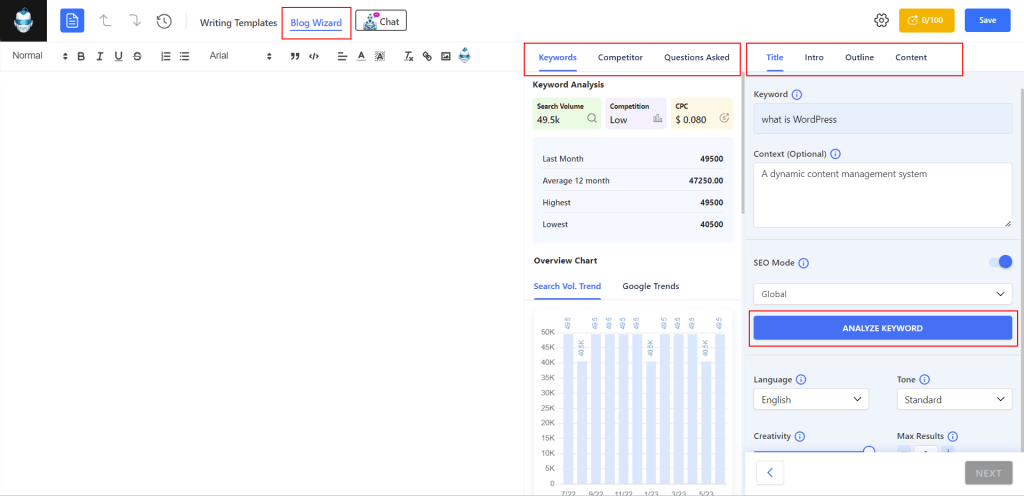Open the Arial font family dropdown
The image size is (1024, 496).
coord(240,56)
